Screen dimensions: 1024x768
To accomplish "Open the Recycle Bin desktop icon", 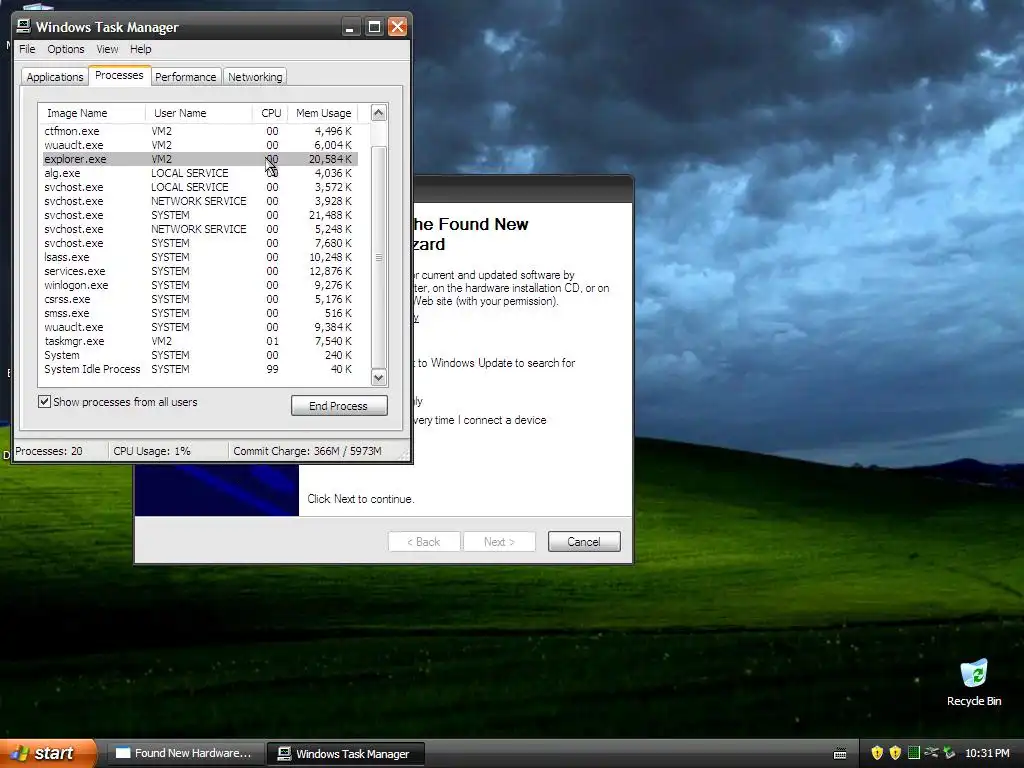I will pyautogui.click(x=974, y=682).
